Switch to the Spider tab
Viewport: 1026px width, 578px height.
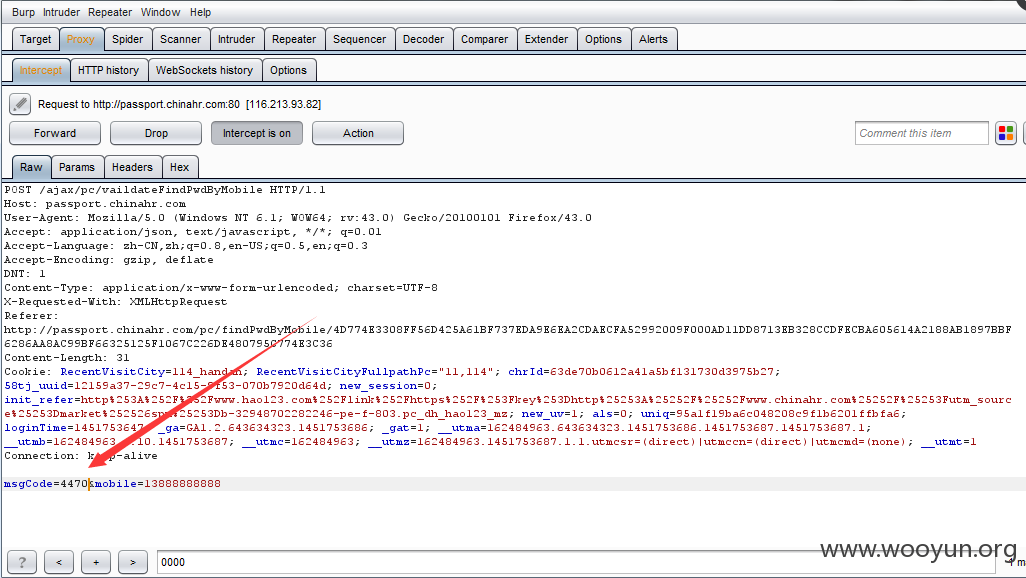[128, 39]
